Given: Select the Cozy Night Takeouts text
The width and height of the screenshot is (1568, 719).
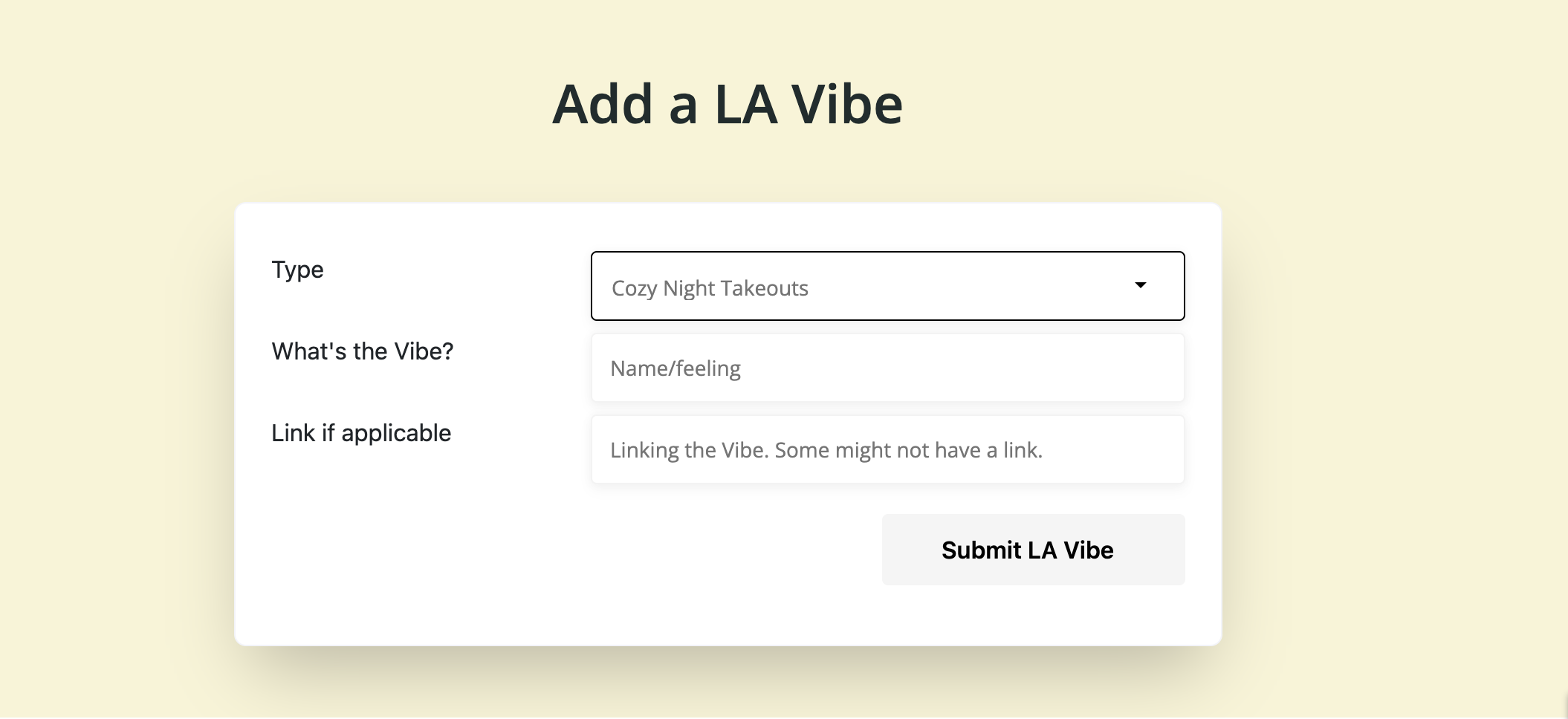Looking at the screenshot, I should (710, 288).
